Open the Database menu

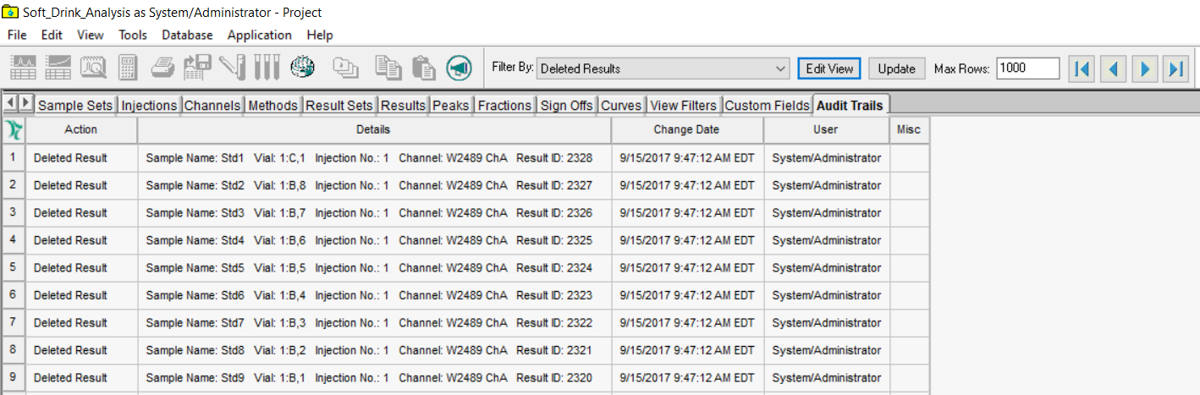tap(188, 34)
